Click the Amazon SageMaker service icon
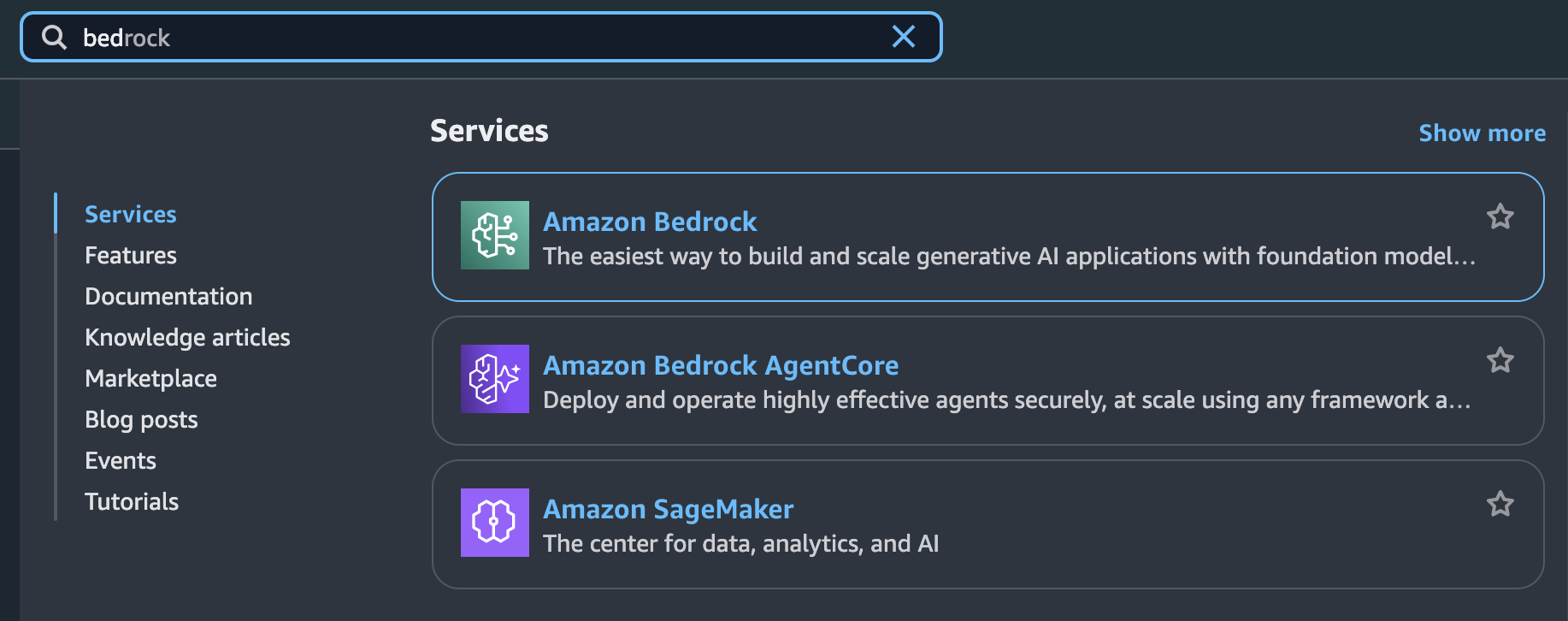The width and height of the screenshot is (1568, 621). tap(494, 523)
